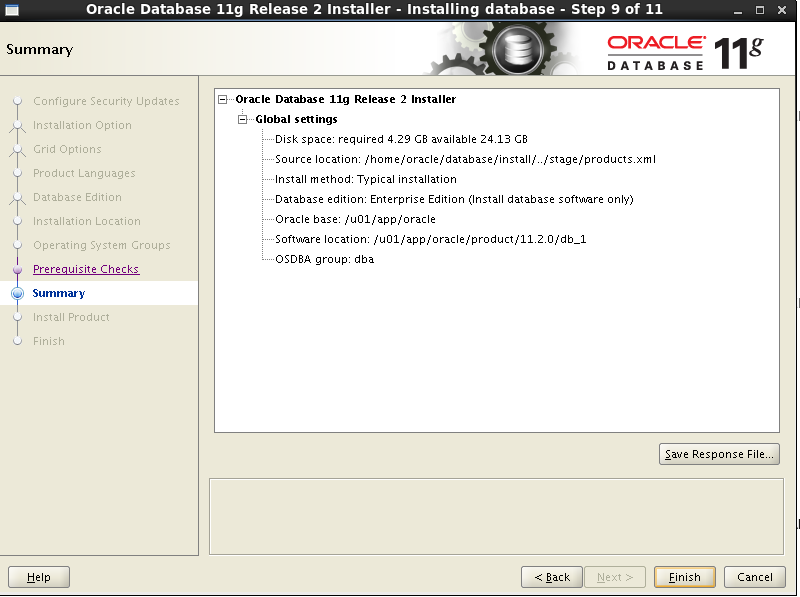The height and width of the screenshot is (597, 800).
Task: Open the window menu icon in title bar
Action: pos(12,10)
